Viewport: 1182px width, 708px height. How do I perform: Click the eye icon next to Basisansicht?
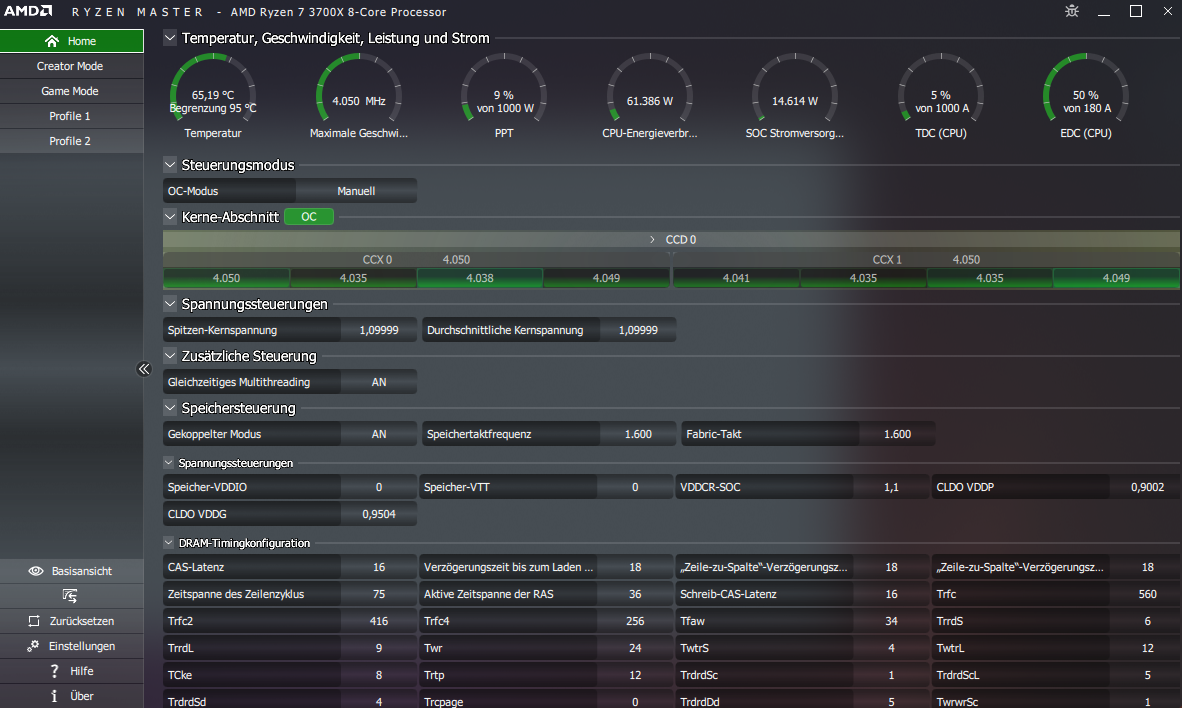(x=35, y=571)
